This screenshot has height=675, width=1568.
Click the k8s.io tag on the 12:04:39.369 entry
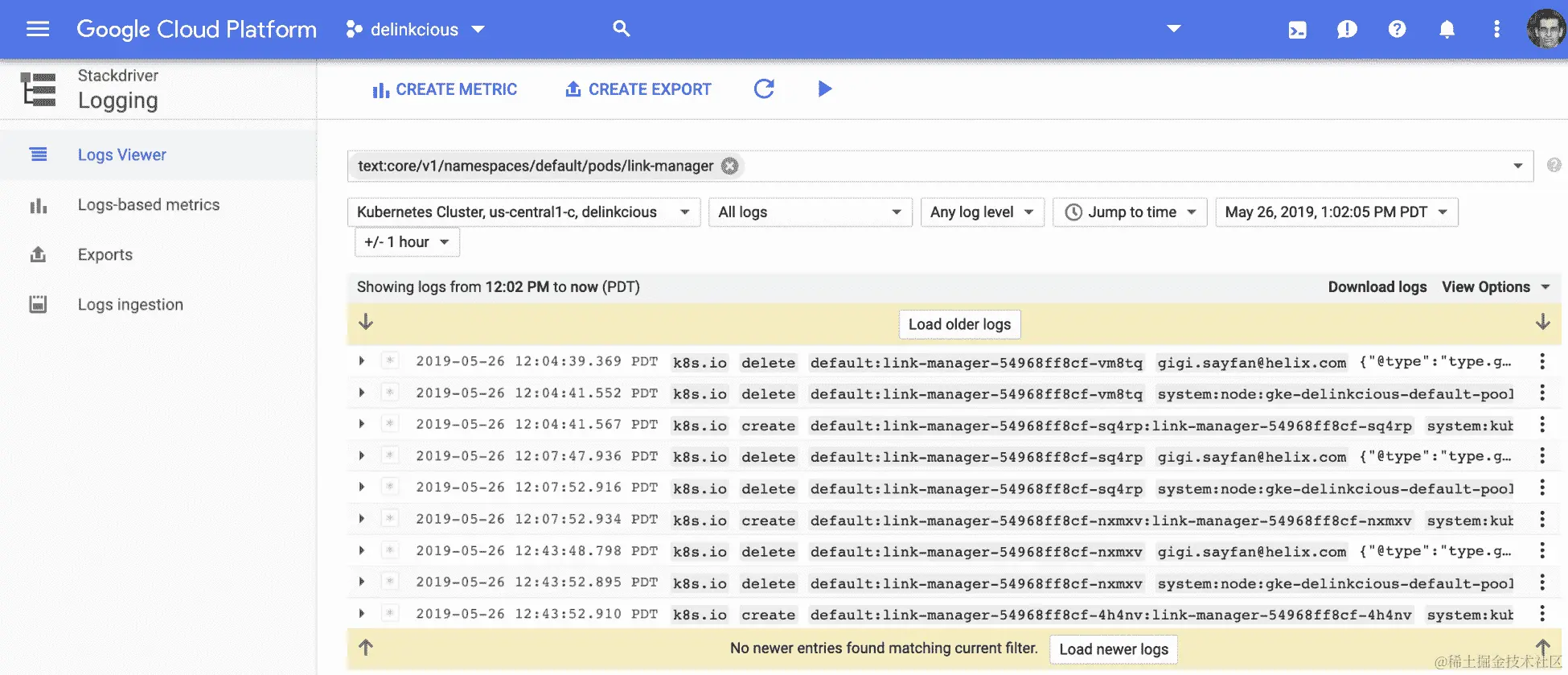pos(700,363)
